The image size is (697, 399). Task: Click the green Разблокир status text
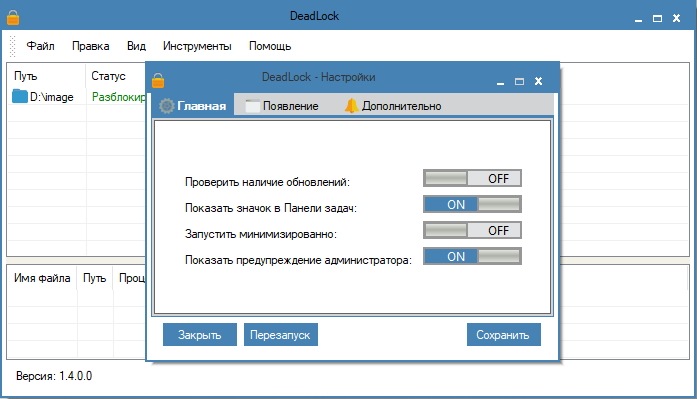click(x=119, y=96)
